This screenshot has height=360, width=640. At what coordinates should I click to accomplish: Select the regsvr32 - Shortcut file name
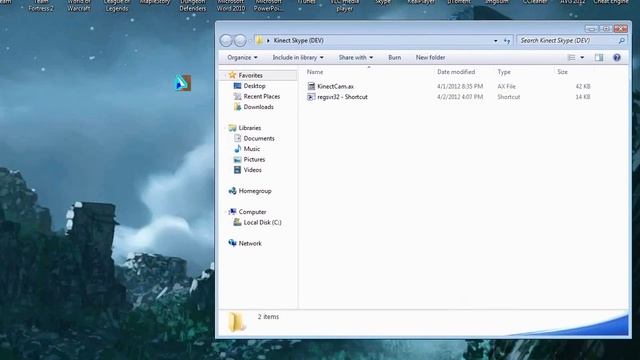(342, 97)
